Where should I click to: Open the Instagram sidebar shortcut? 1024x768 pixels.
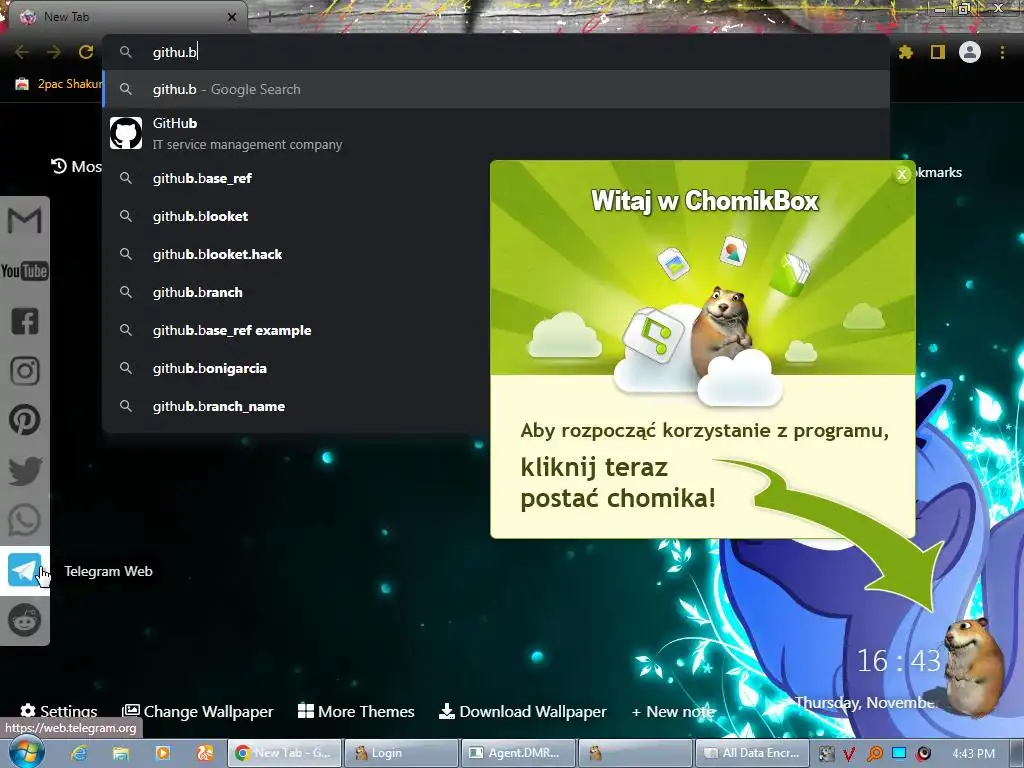[24, 371]
